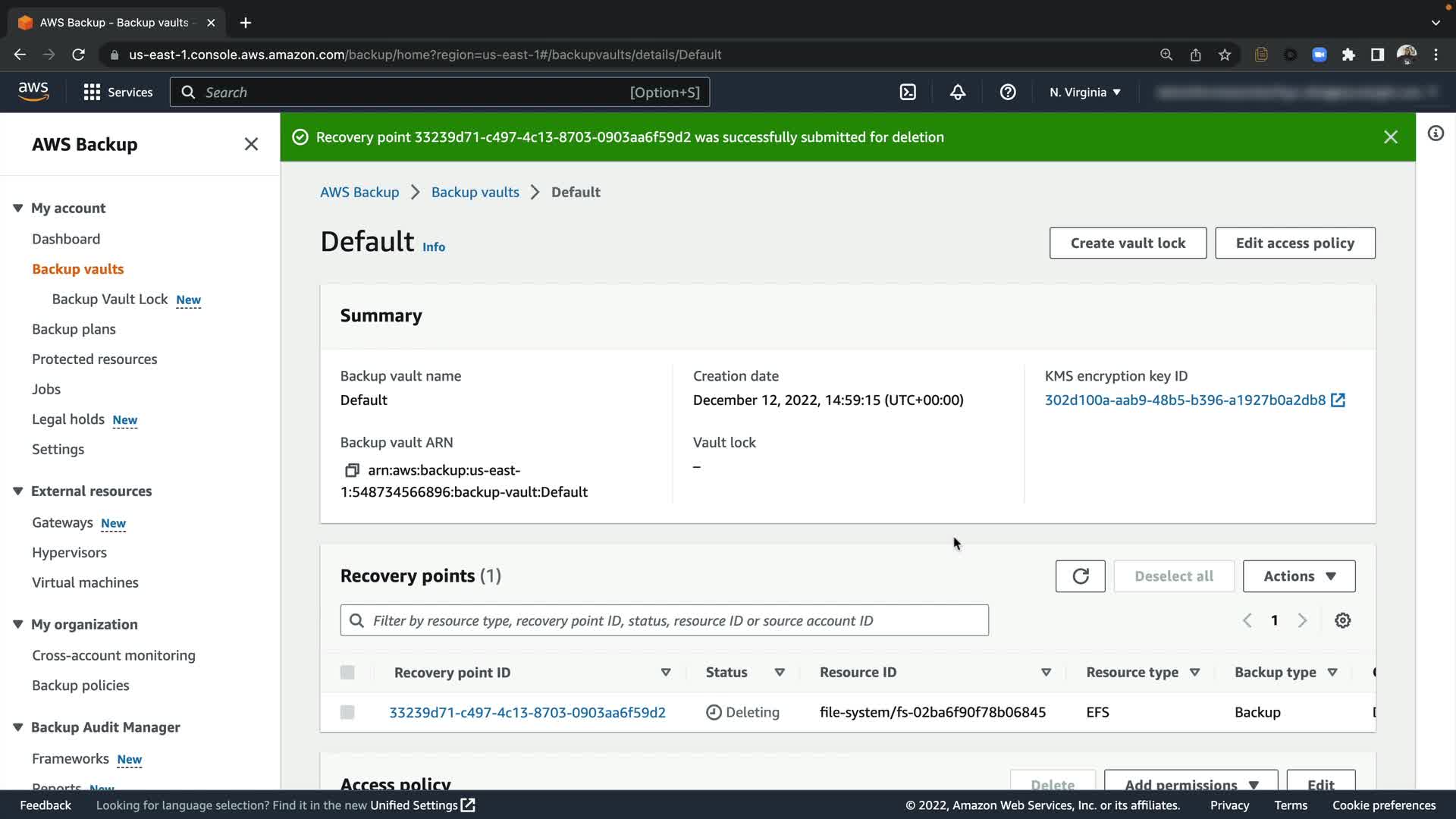1456x819 pixels.
Task: Open recovery points table settings gear
Action: tap(1342, 621)
